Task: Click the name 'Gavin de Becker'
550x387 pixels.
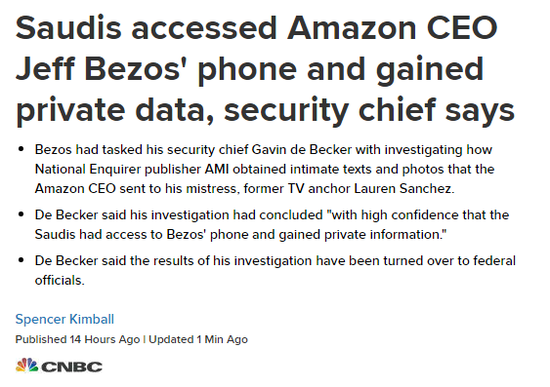Action: 302,149
